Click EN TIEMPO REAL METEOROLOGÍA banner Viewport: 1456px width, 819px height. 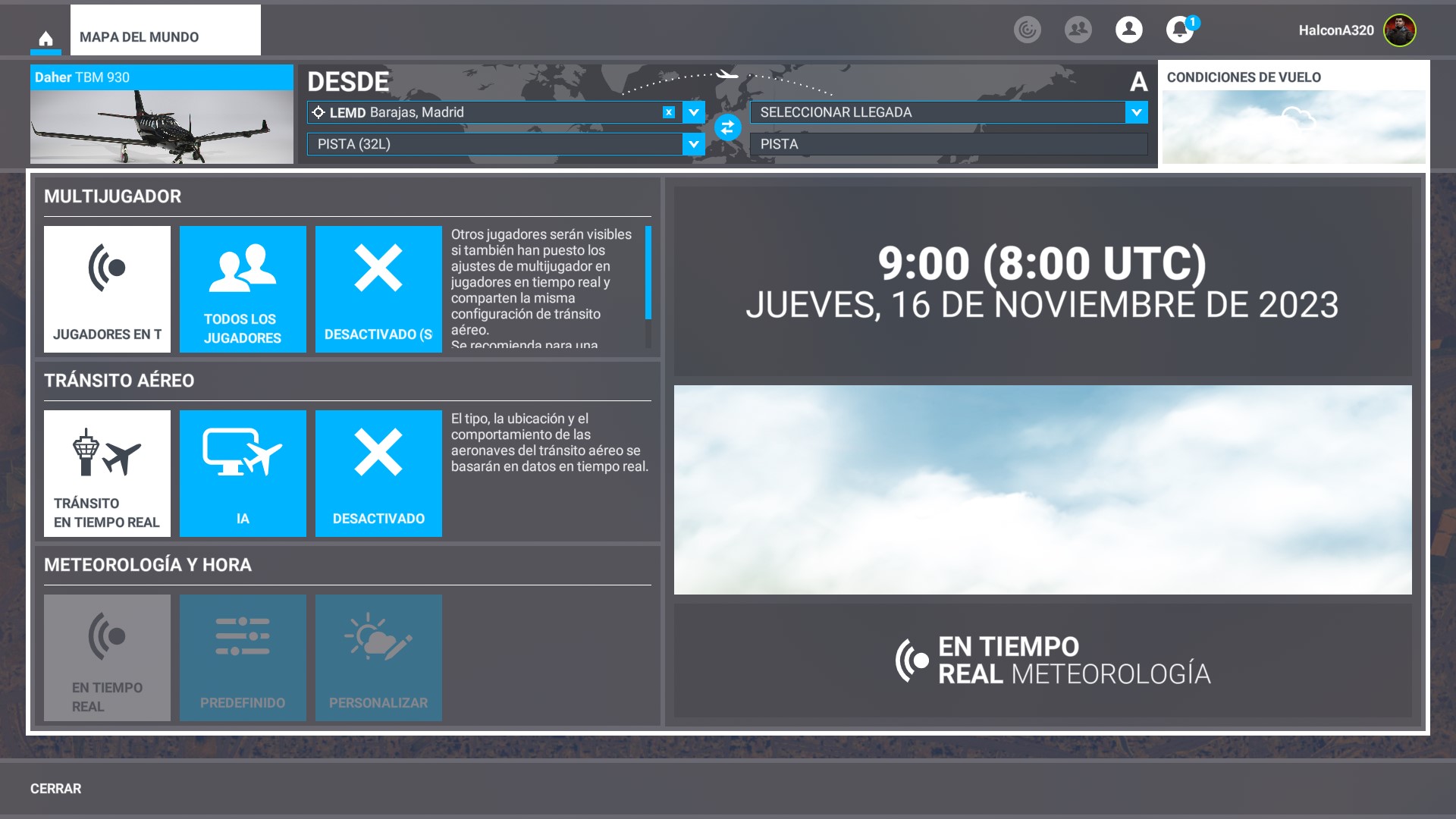1043,661
